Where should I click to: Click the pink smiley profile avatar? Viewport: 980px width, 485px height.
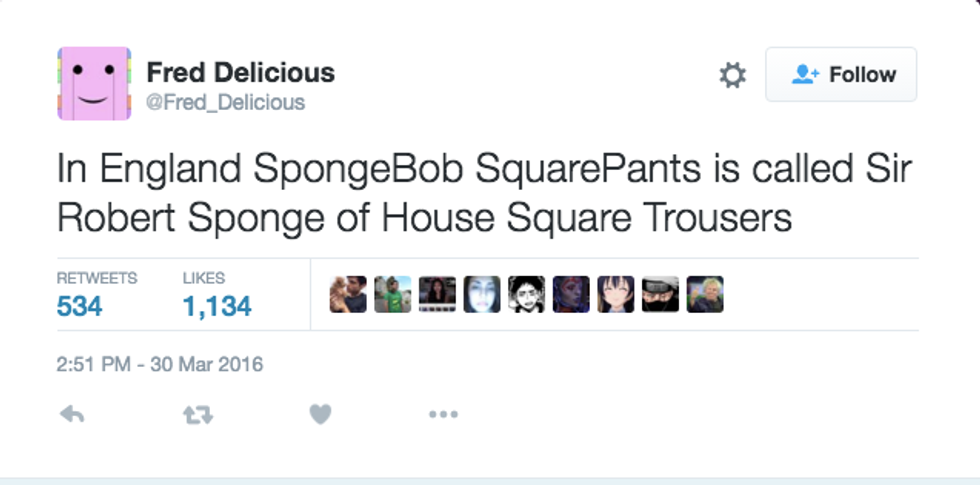(94, 83)
